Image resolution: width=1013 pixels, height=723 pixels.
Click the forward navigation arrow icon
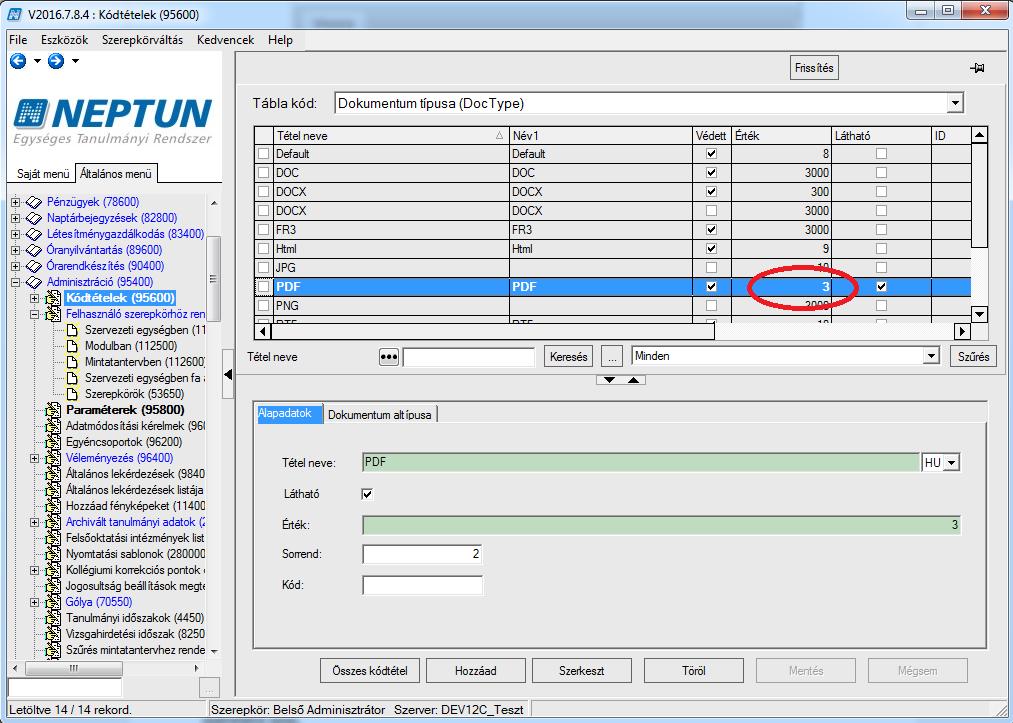56,61
